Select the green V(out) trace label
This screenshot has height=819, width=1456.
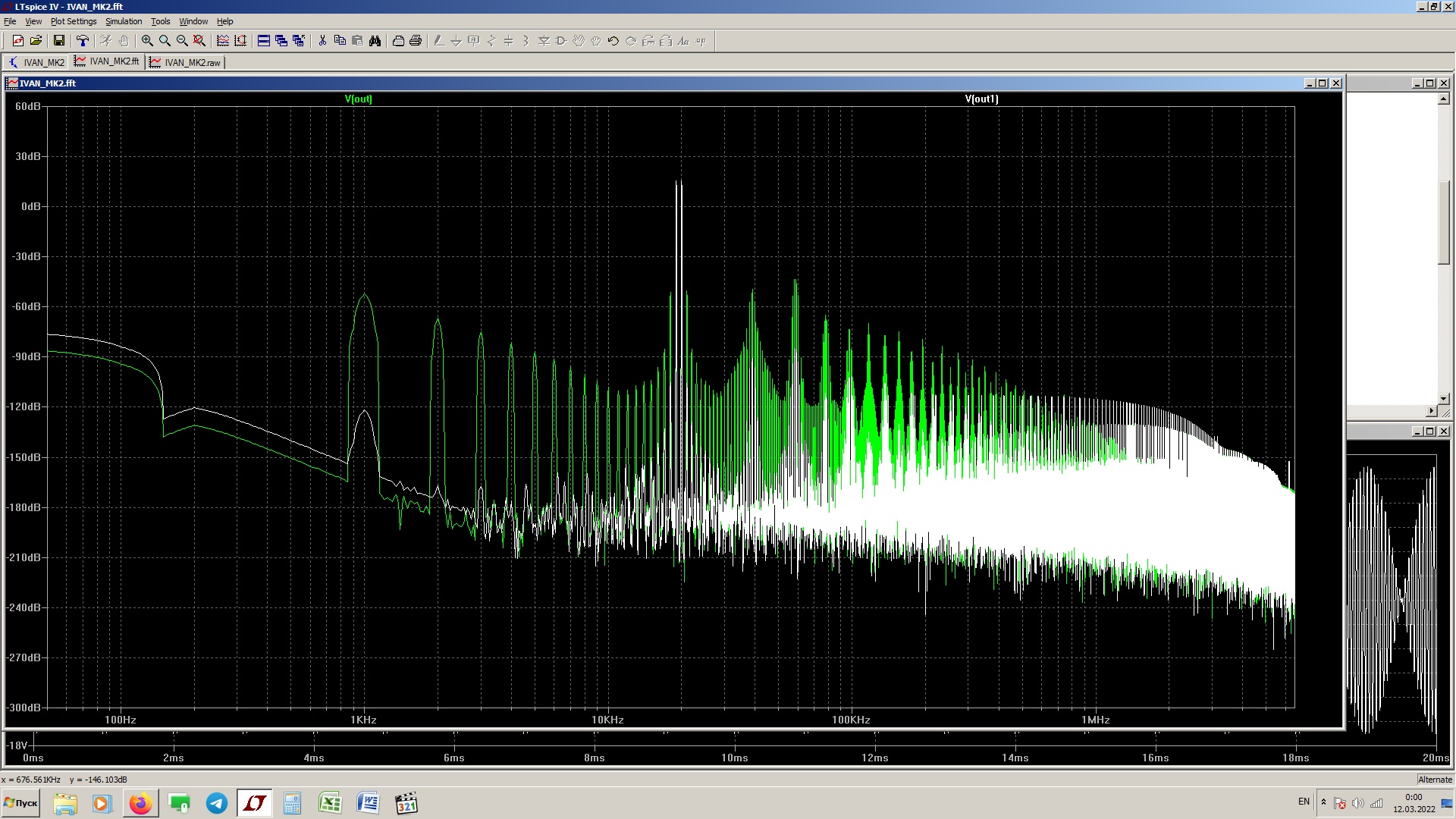pos(358,99)
